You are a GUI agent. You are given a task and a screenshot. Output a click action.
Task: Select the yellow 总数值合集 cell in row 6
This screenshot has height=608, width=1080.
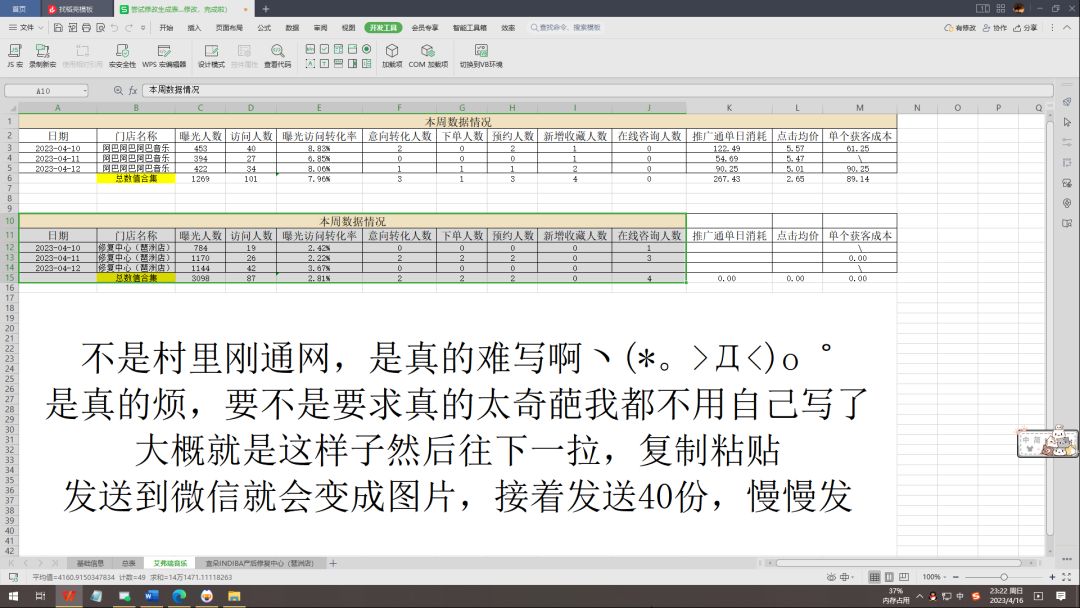tap(136, 178)
